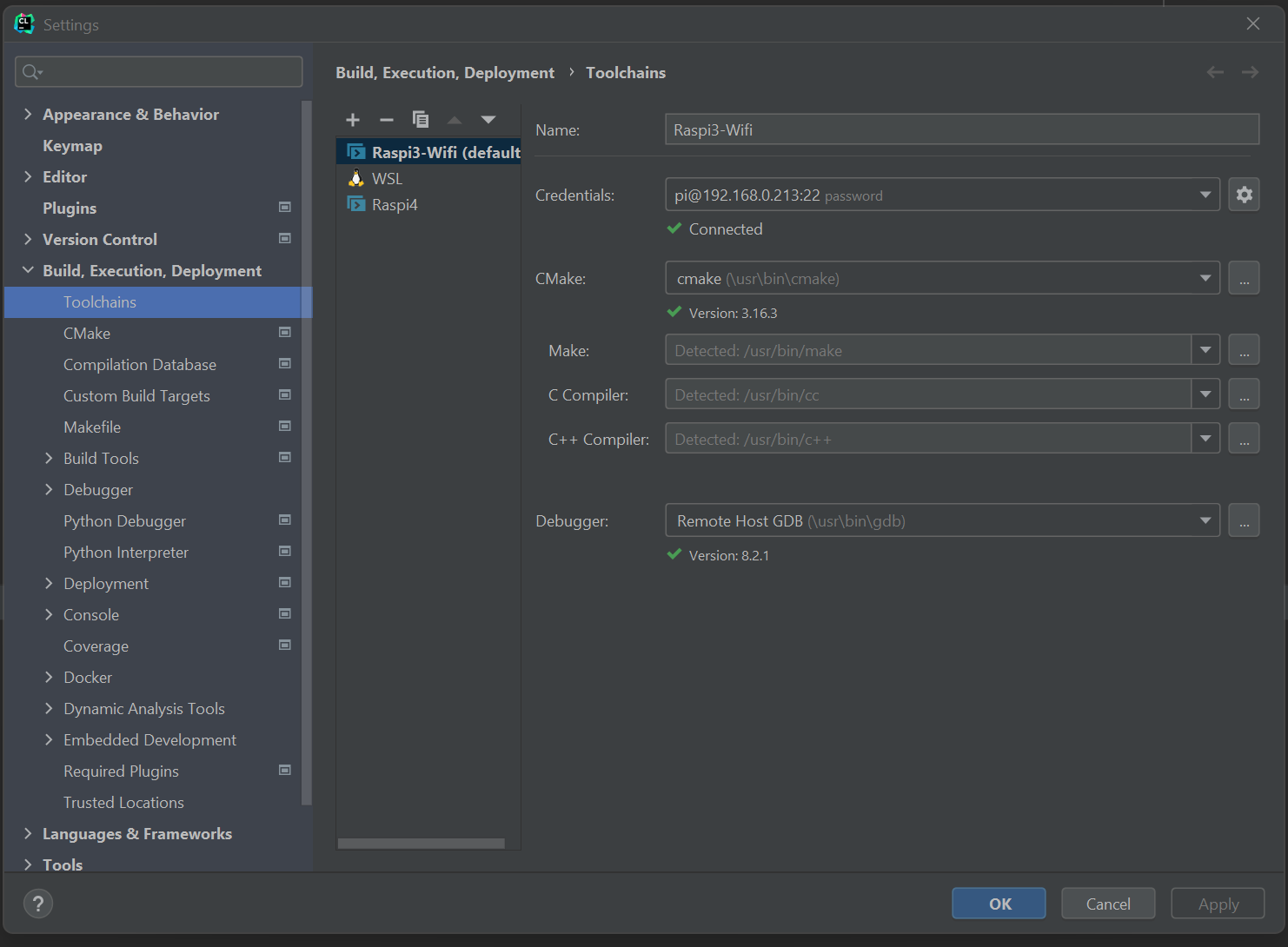Click the settings tree vertical scrollbar
Viewport: 1288px width, 947px height.
306,454
